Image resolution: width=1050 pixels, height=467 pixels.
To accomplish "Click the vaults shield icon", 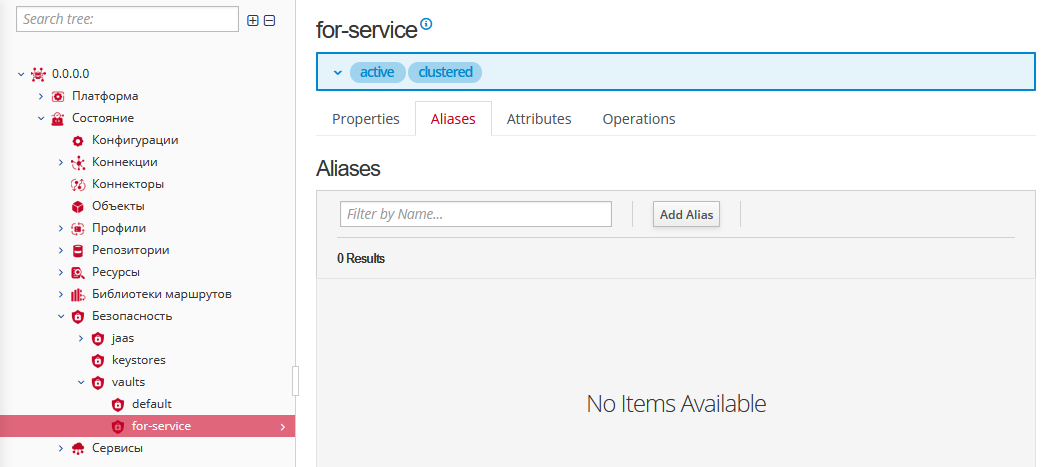I will (x=98, y=383).
